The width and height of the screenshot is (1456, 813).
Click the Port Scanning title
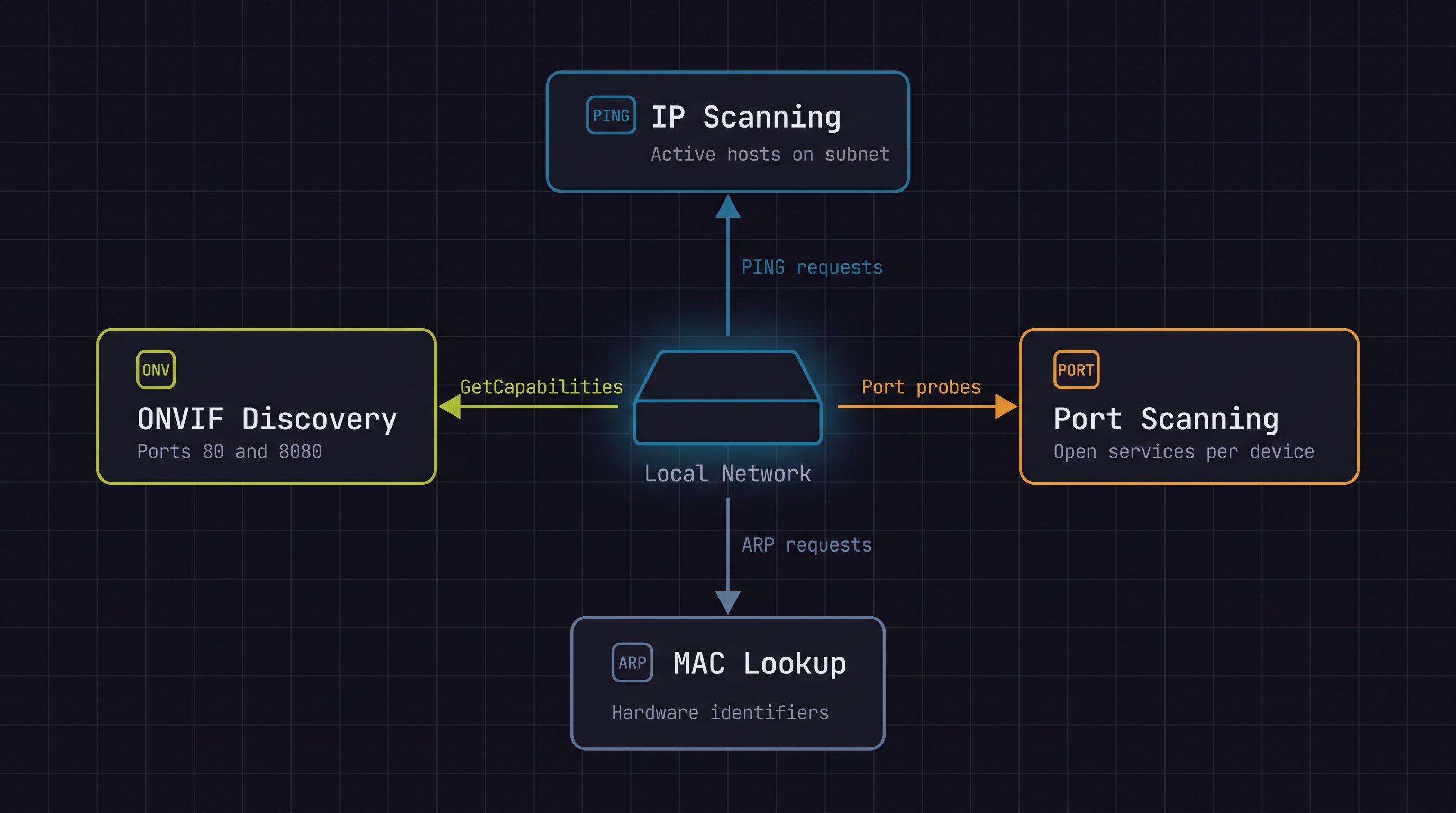1166,420
